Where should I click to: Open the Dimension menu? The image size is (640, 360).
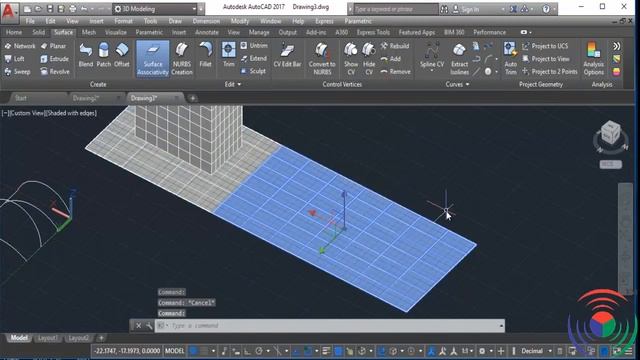tap(206, 21)
